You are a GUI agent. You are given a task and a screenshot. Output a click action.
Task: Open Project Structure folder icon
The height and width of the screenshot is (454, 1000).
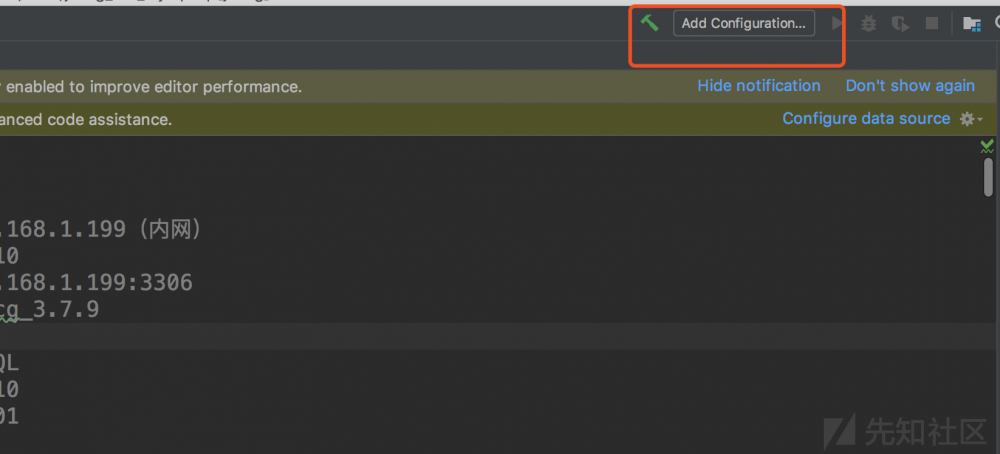(x=971, y=23)
